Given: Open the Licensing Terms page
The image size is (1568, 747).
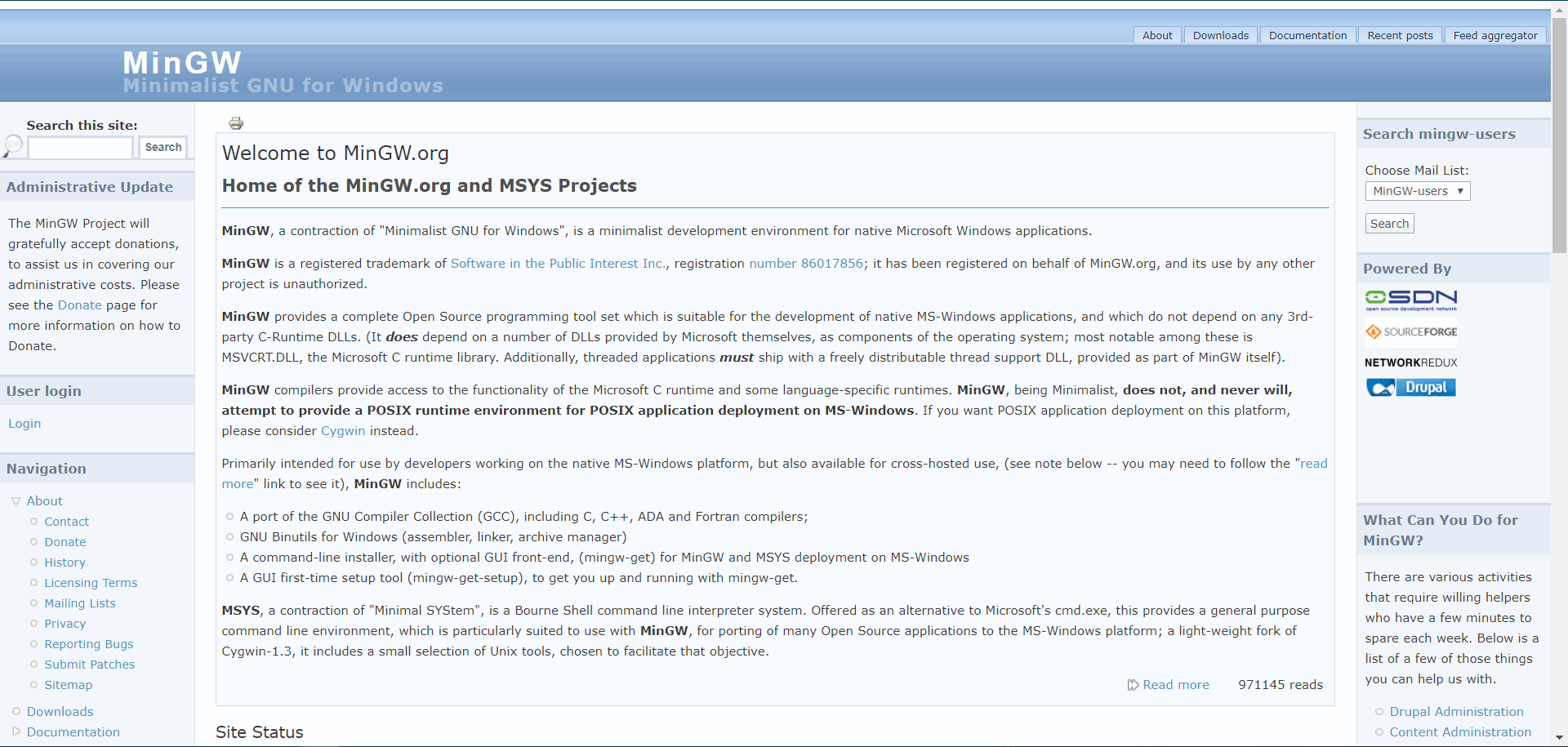Looking at the screenshot, I should (x=91, y=582).
